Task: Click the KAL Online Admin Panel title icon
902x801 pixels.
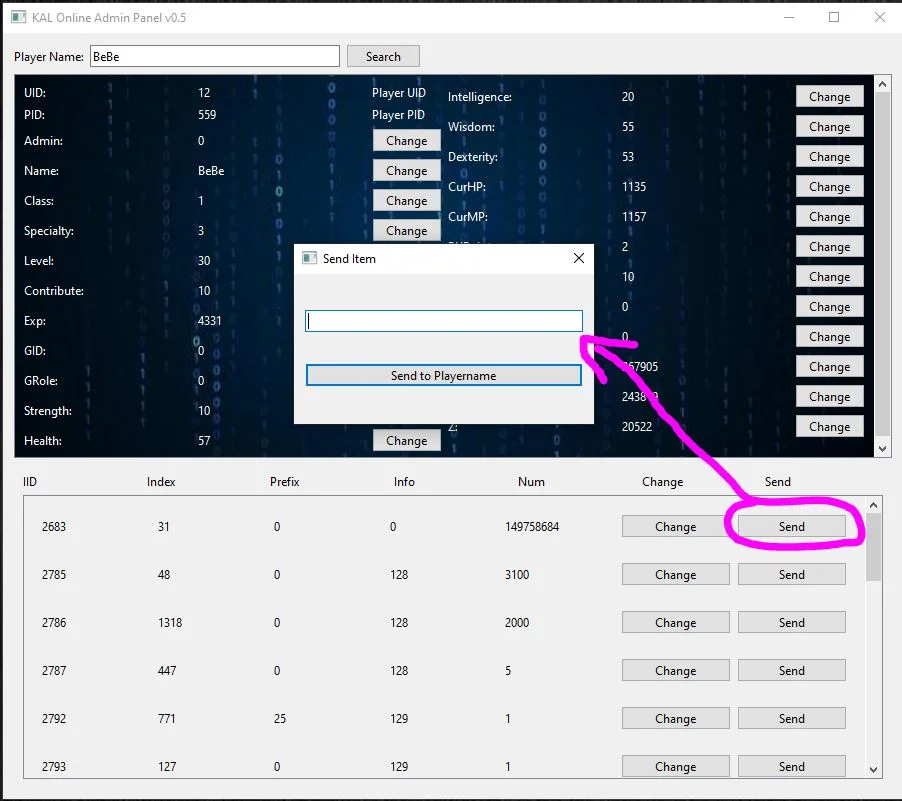Action: point(18,17)
